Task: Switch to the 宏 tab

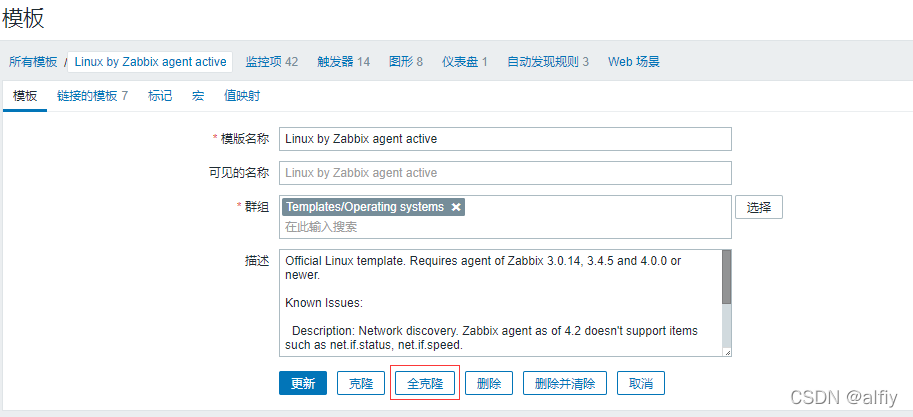Action: pyautogui.click(x=198, y=96)
